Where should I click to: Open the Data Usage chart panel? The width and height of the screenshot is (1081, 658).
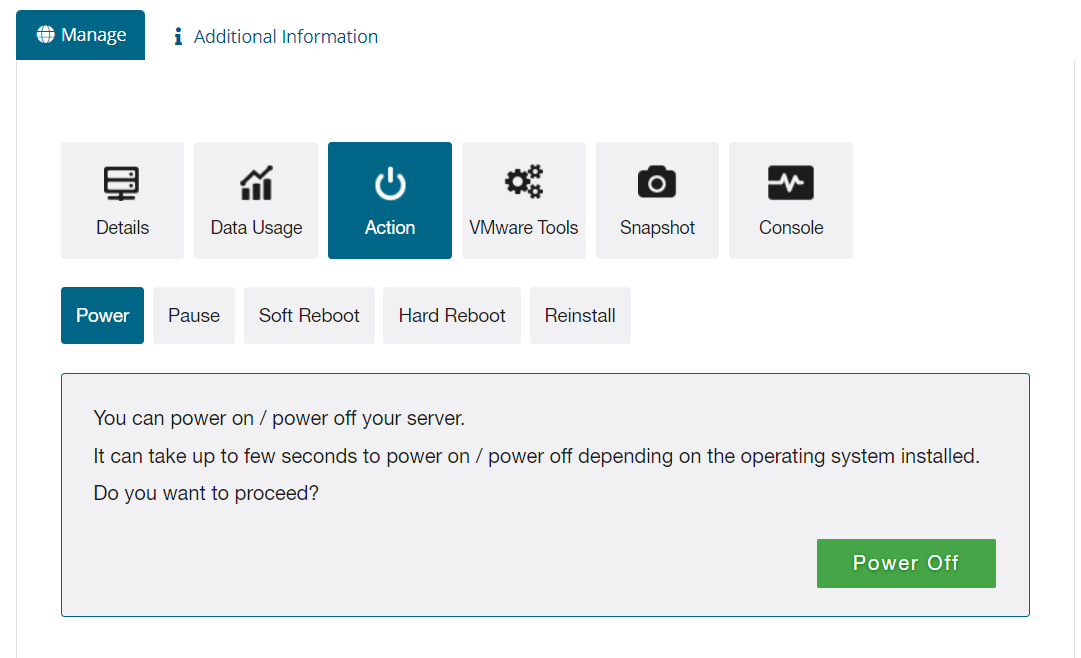point(256,201)
